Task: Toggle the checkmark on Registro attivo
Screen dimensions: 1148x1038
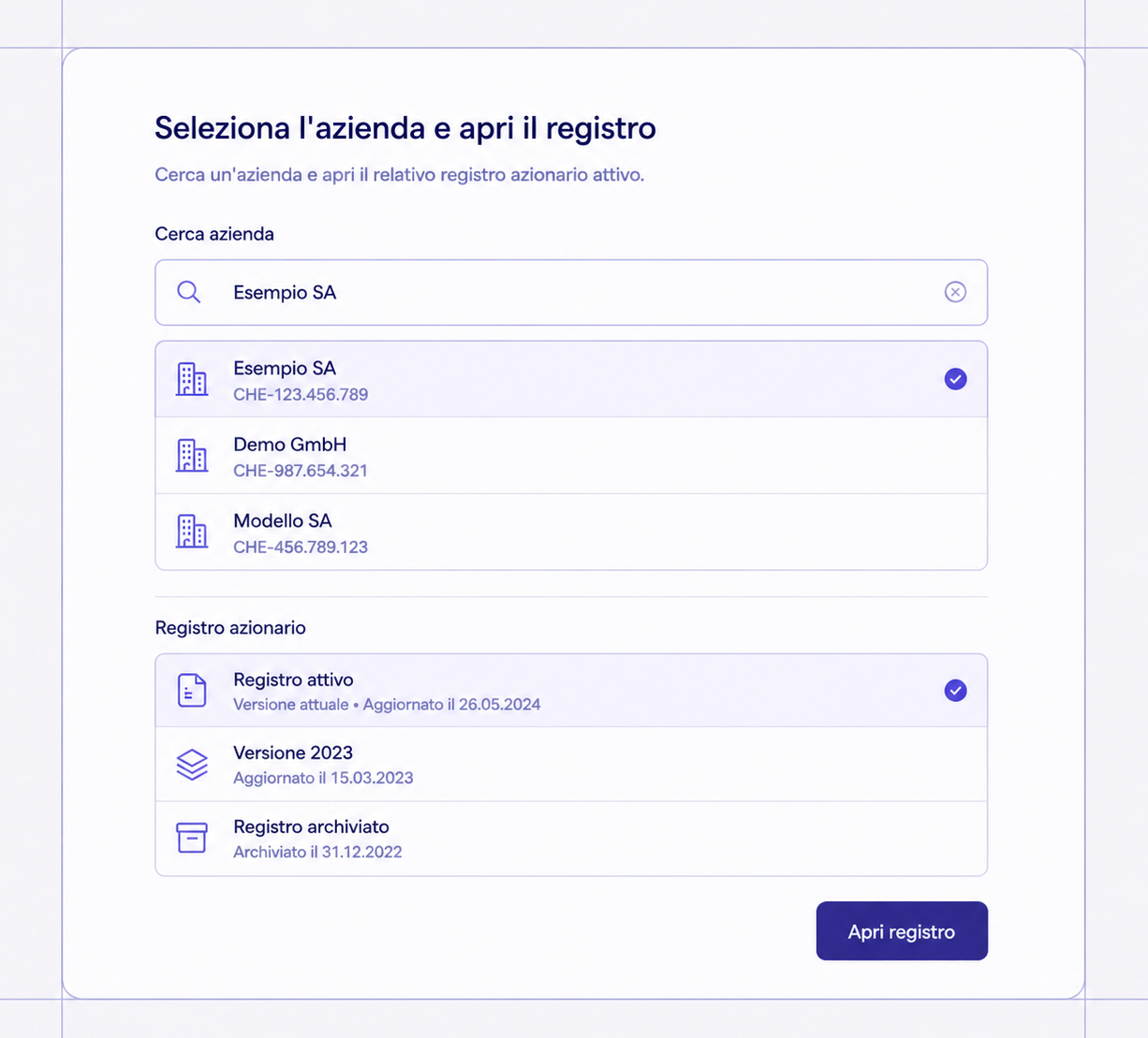Action: click(955, 691)
